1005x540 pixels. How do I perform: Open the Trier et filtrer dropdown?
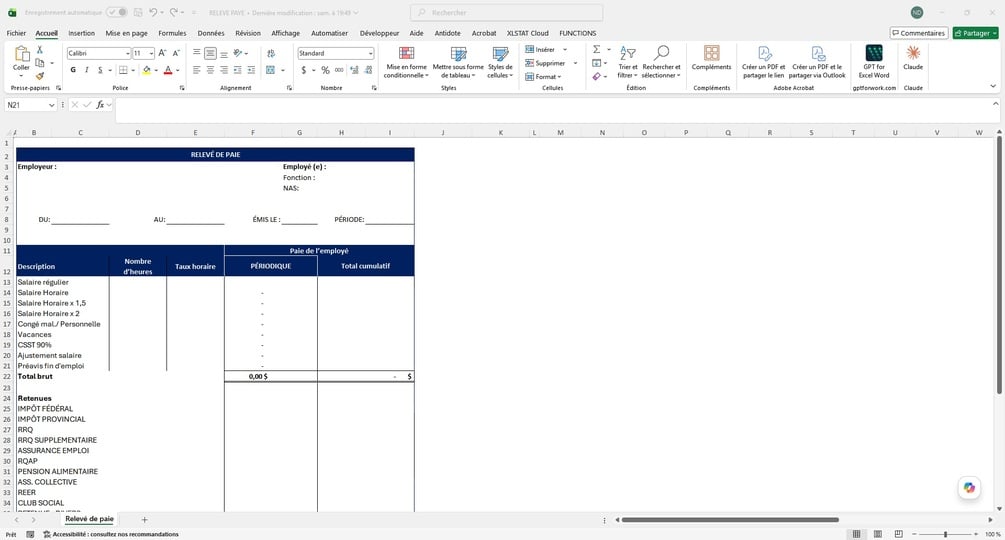coord(627,62)
